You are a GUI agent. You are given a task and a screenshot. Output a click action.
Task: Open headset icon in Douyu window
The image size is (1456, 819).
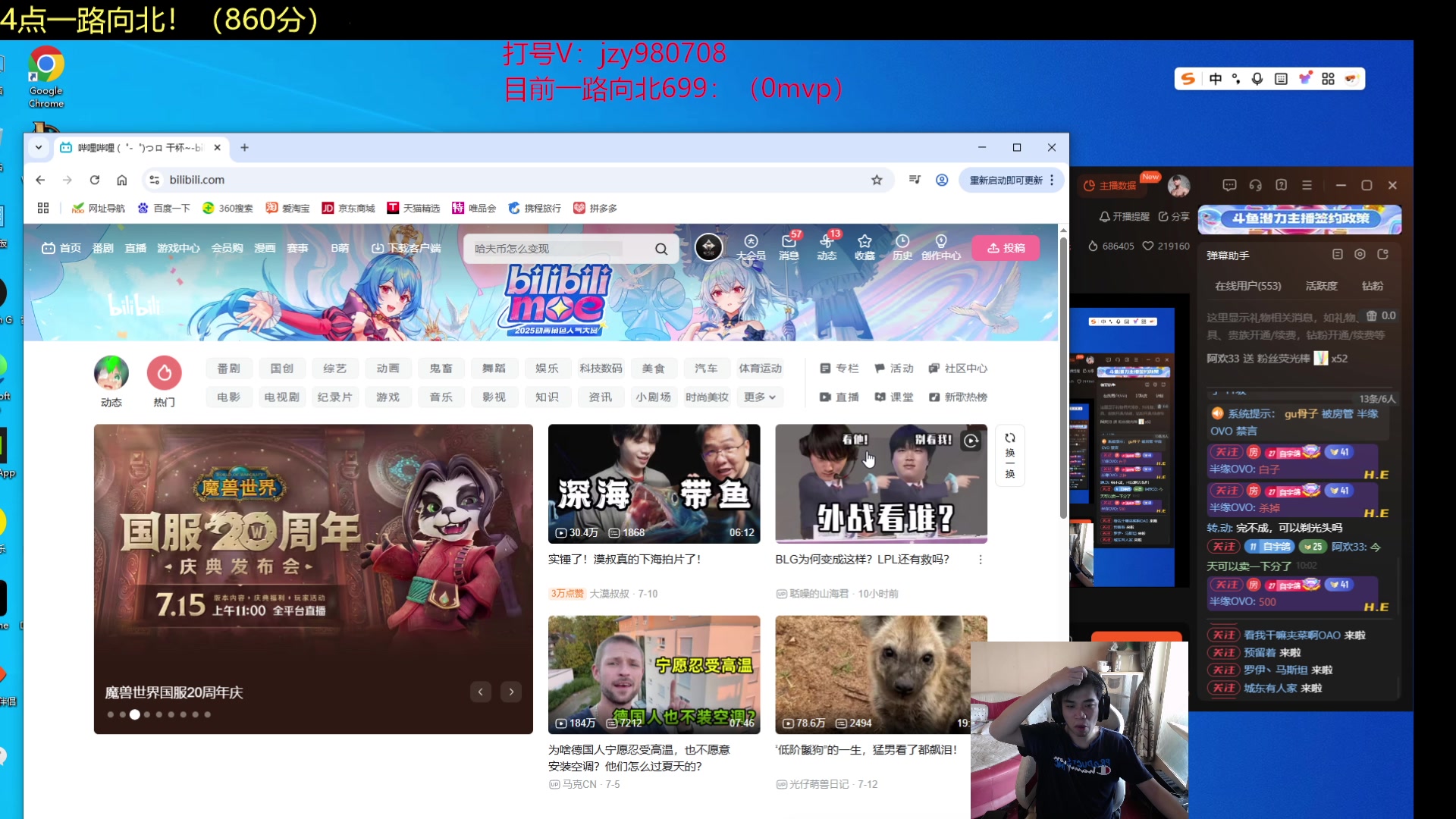point(1256,185)
